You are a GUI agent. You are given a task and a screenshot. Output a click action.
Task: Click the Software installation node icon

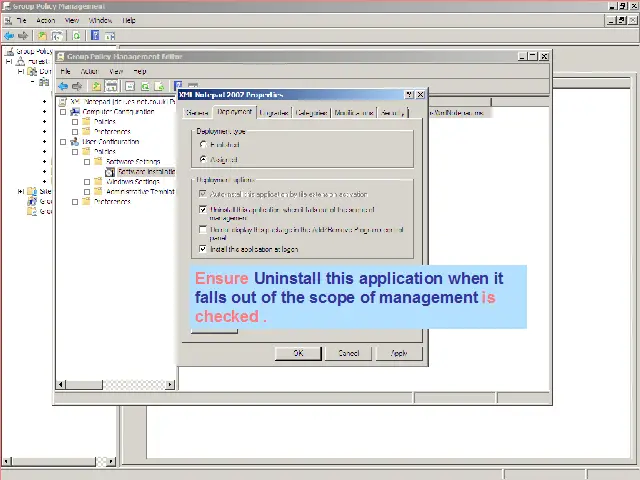coord(110,172)
